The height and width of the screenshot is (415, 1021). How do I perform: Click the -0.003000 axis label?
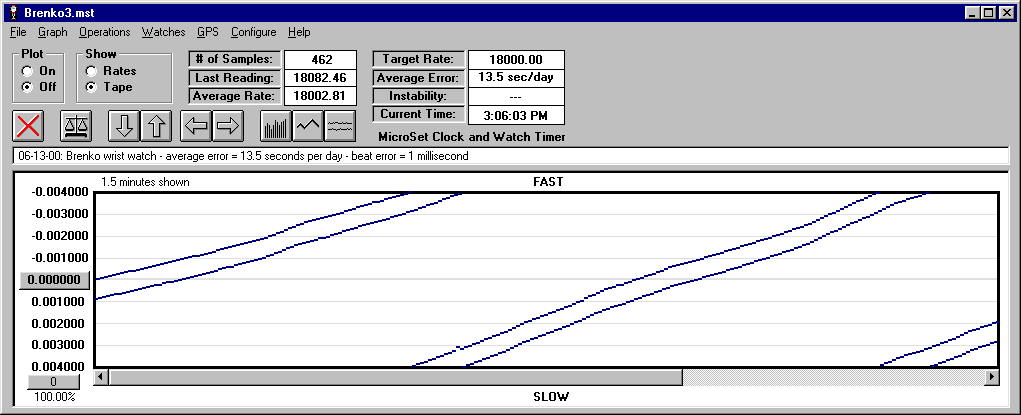pyautogui.click(x=60, y=214)
